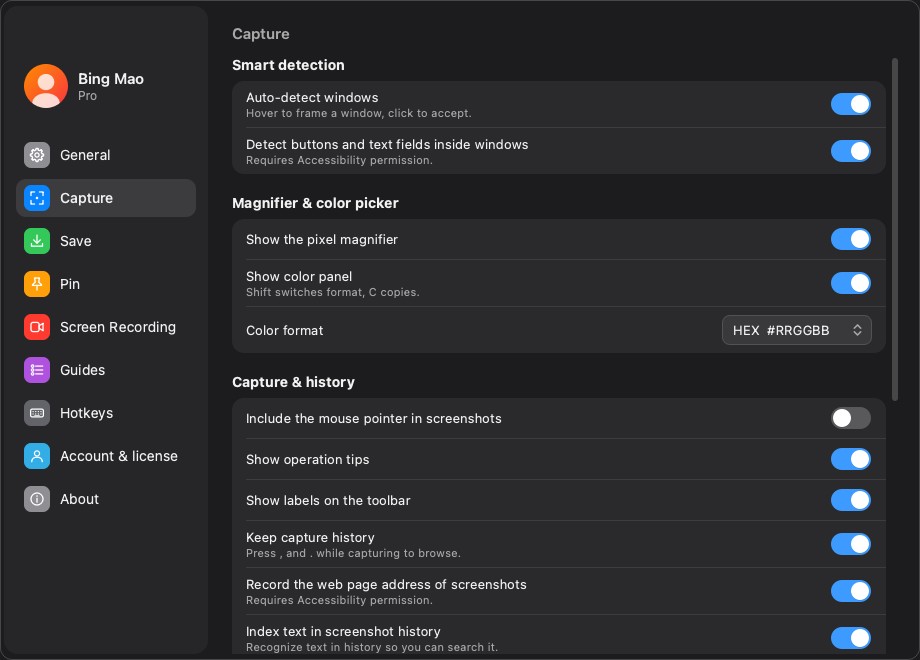Open the Pin settings section
The height and width of the screenshot is (660, 920).
[106, 284]
